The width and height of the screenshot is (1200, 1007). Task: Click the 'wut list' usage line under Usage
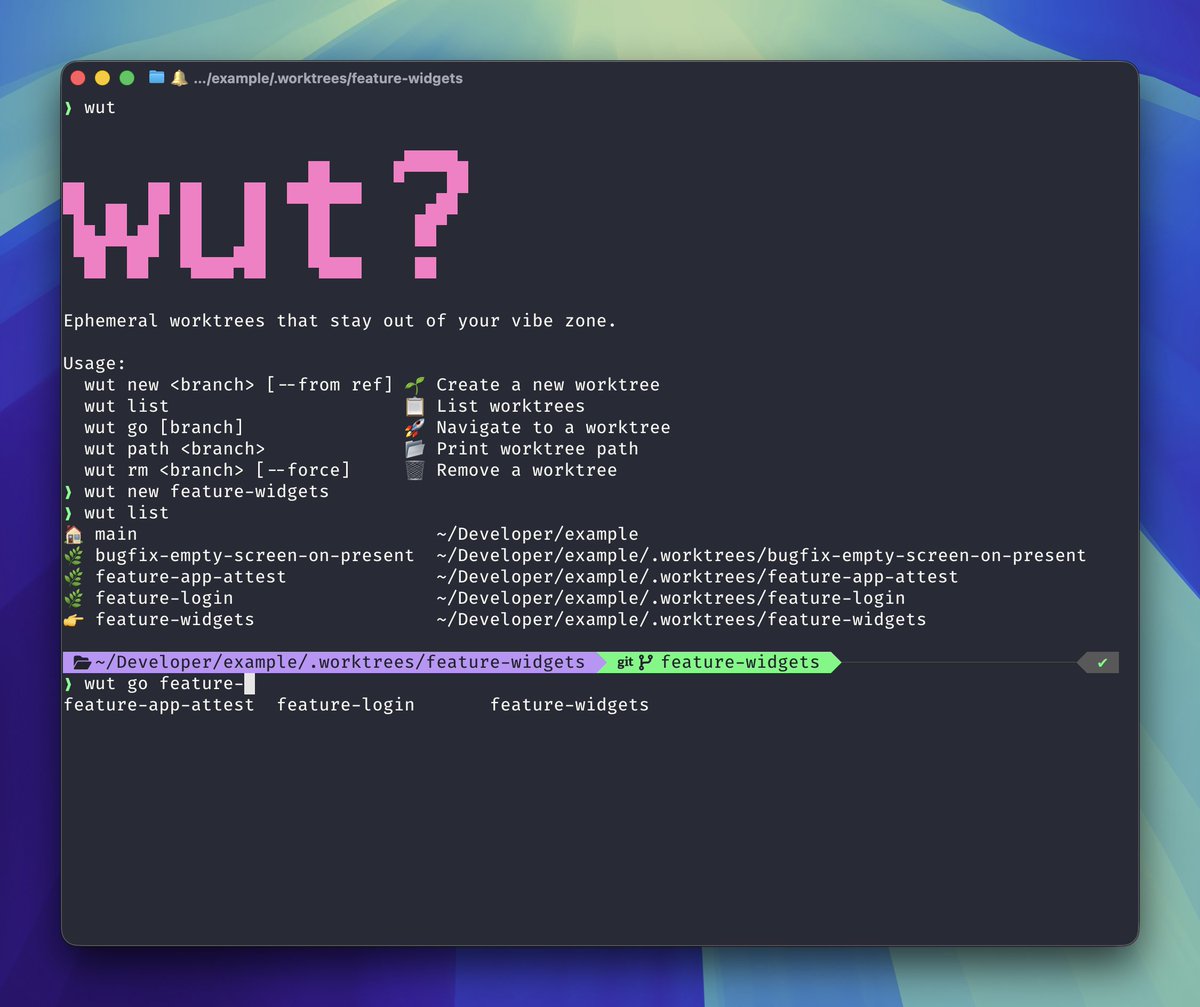point(127,406)
